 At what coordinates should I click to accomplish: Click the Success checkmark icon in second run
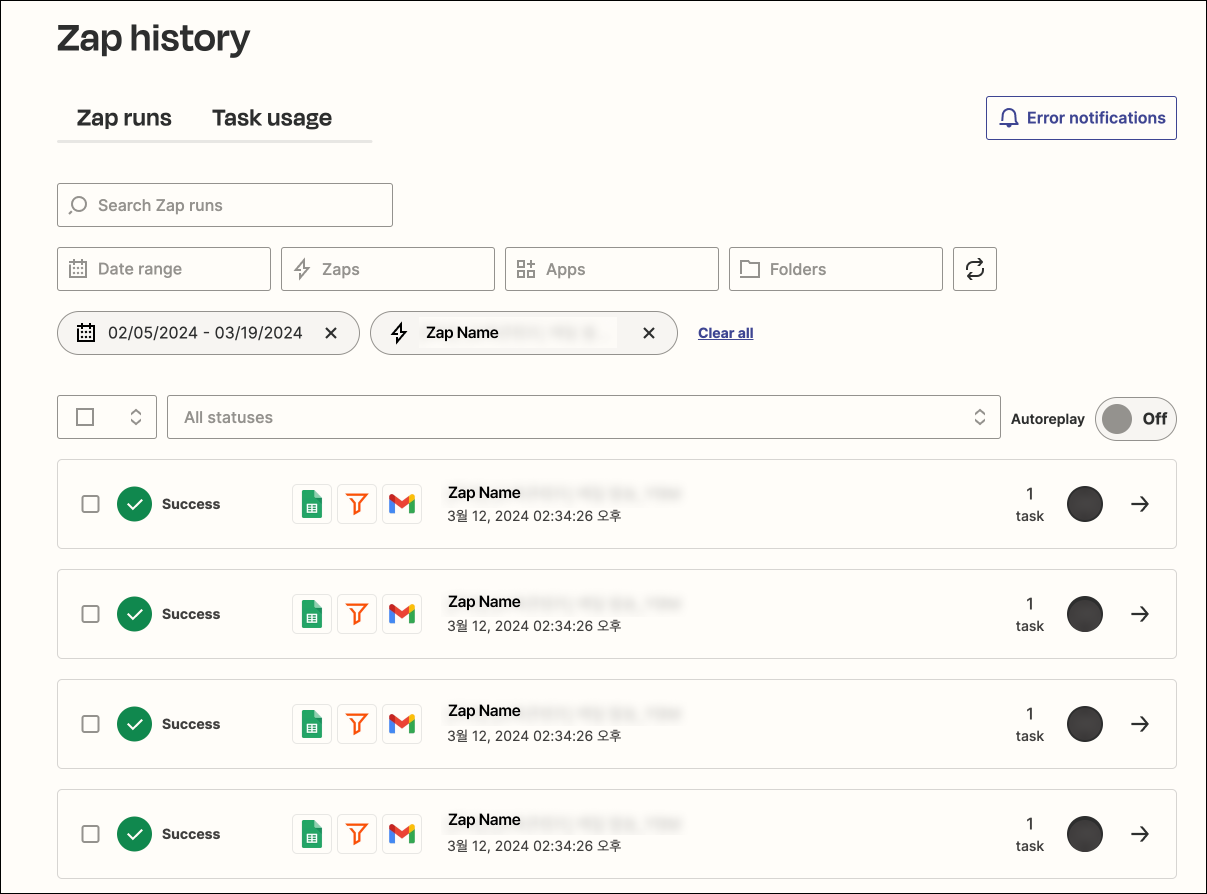click(x=134, y=614)
